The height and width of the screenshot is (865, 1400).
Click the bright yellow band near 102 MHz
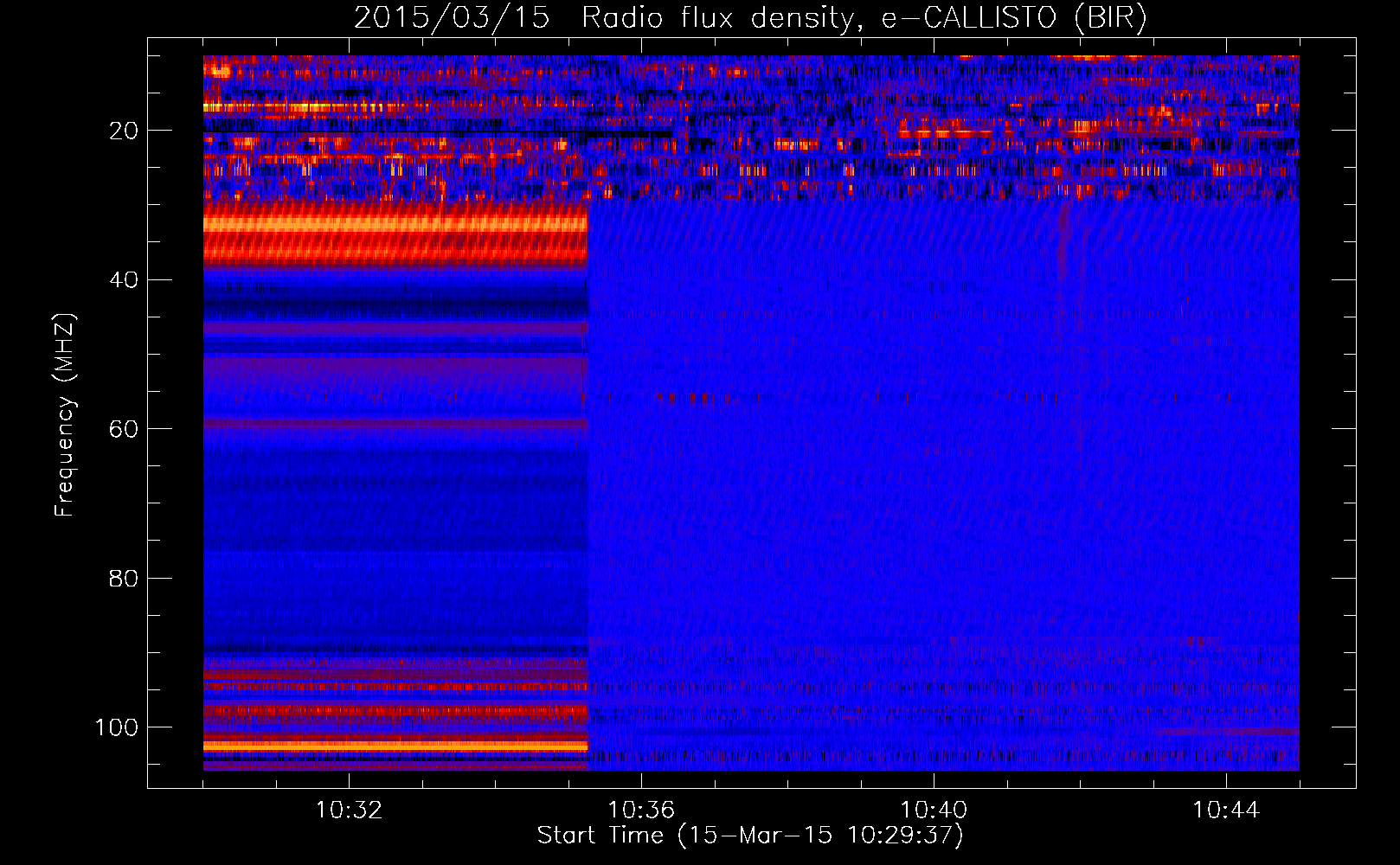click(x=395, y=745)
